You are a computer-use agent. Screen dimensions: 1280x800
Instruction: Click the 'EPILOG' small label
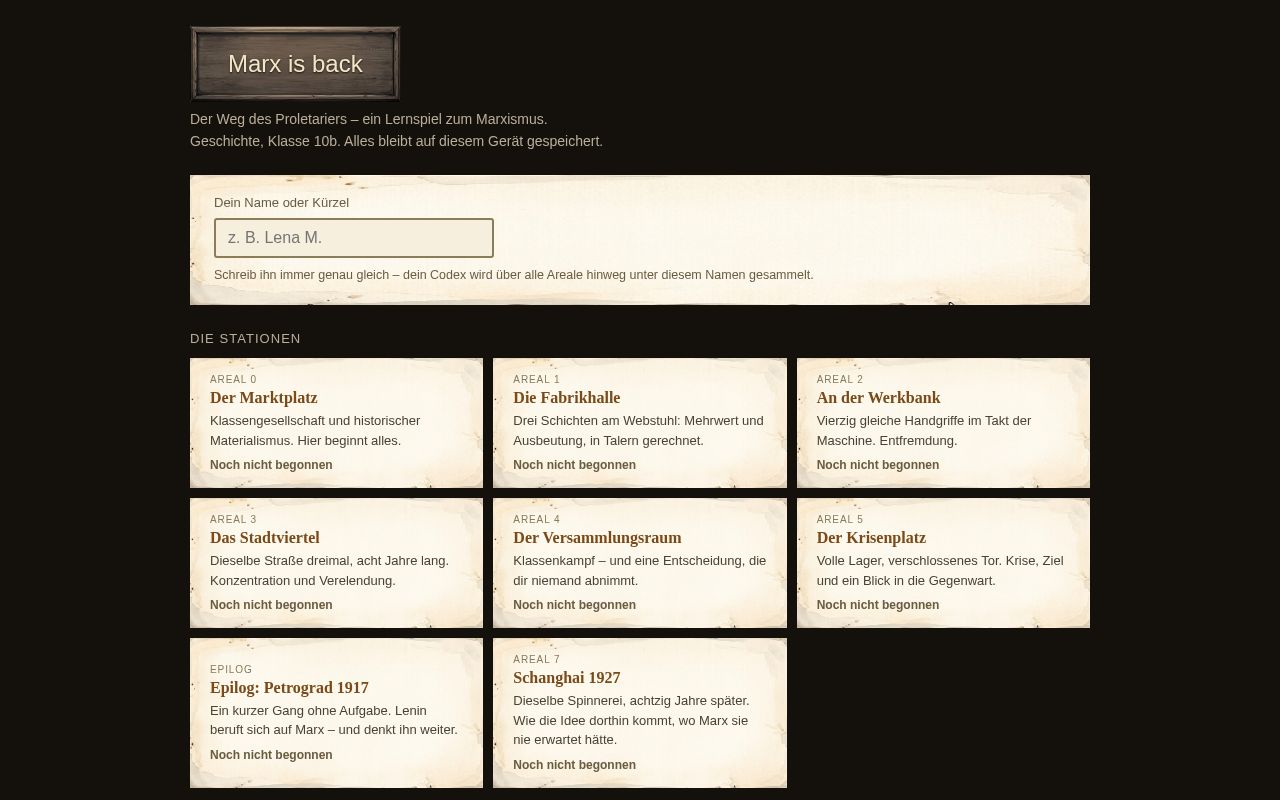click(x=231, y=669)
